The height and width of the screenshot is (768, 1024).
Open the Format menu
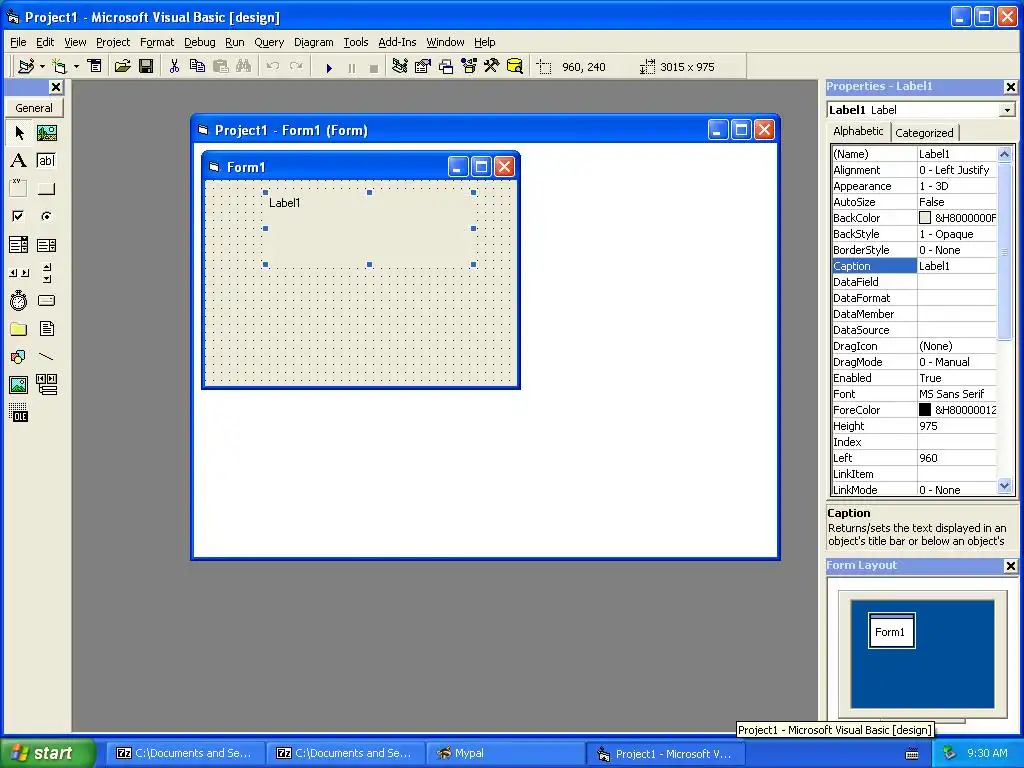pos(157,42)
